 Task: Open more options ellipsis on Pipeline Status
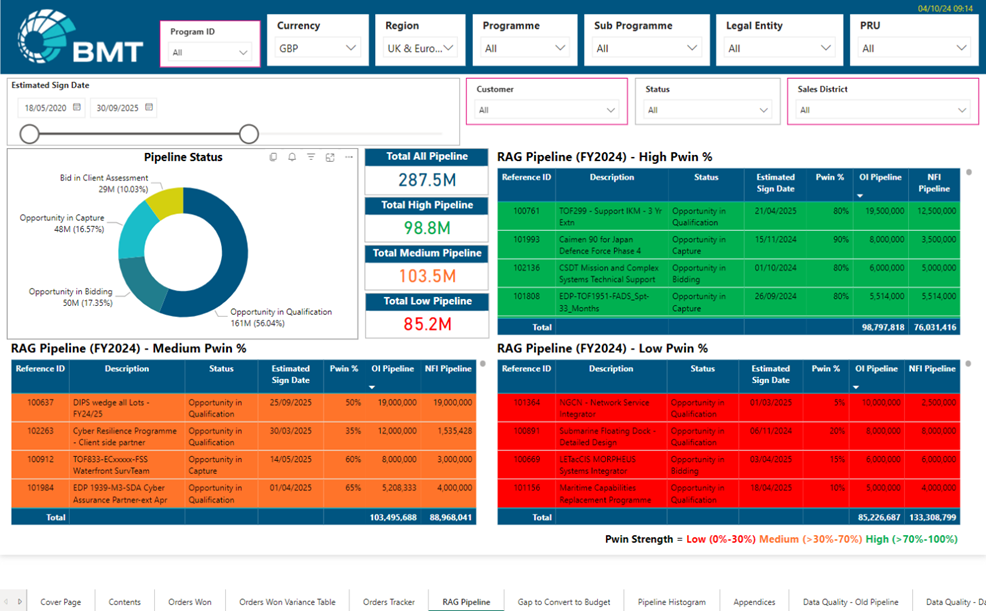(349, 157)
